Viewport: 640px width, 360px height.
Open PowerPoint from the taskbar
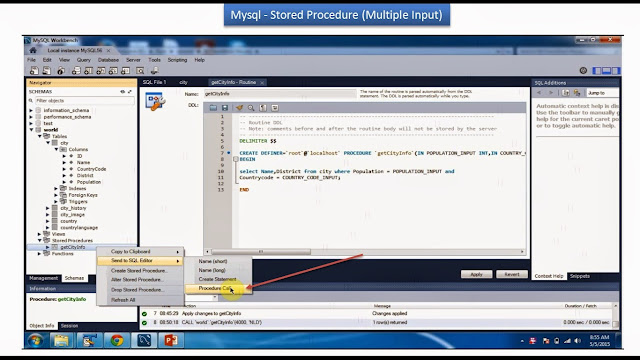pos(171,340)
